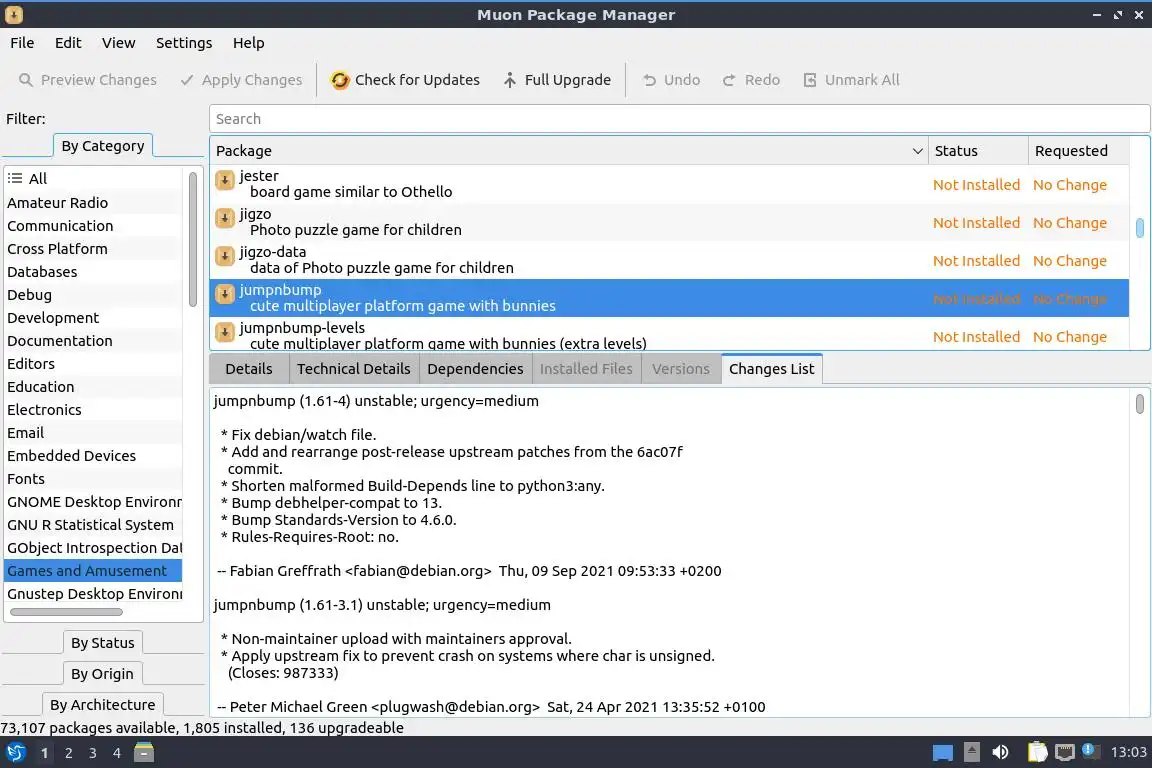The height and width of the screenshot is (768, 1152).
Task: Open the View menu
Action: pos(118,43)
